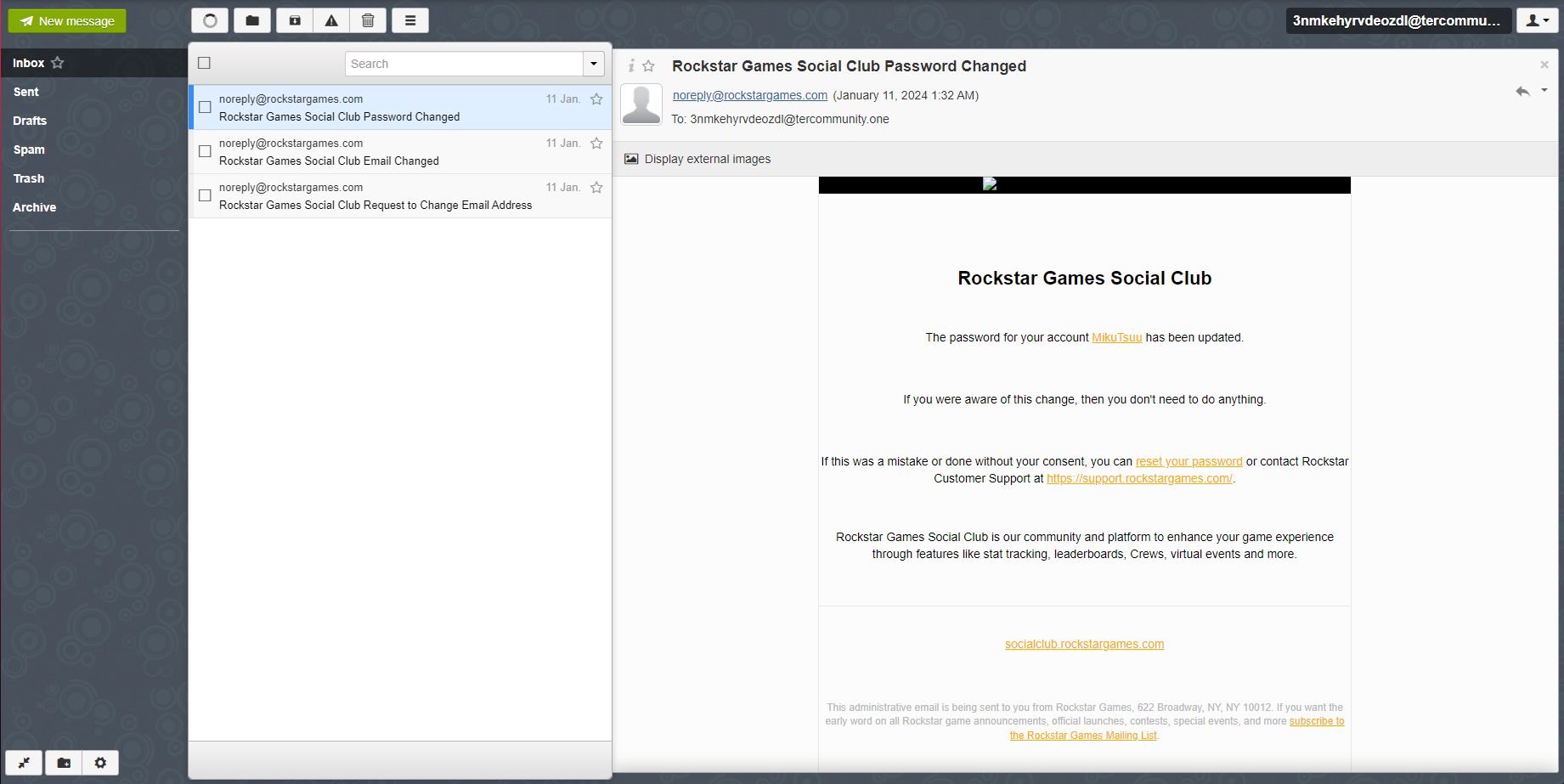Open the socialclub.rockstargames.com link
Viewport: 1564px width, 784px height.
click(1084, 644)
